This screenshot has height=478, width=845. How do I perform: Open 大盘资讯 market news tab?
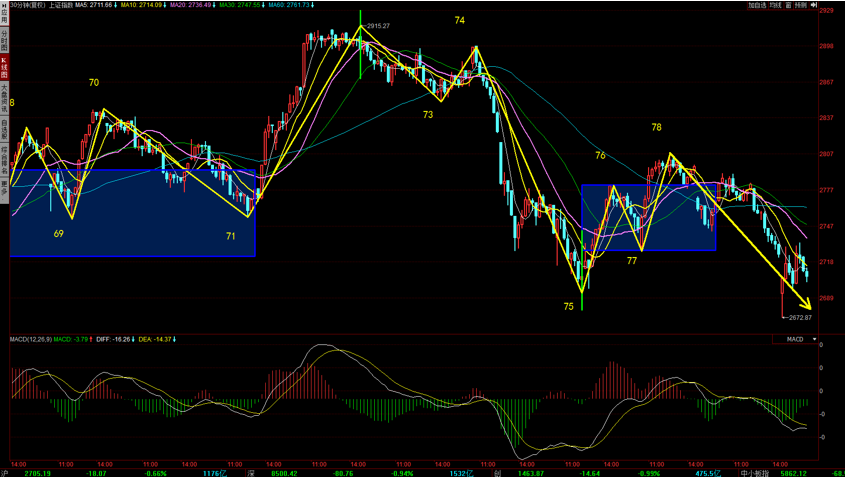coord(4,99)
